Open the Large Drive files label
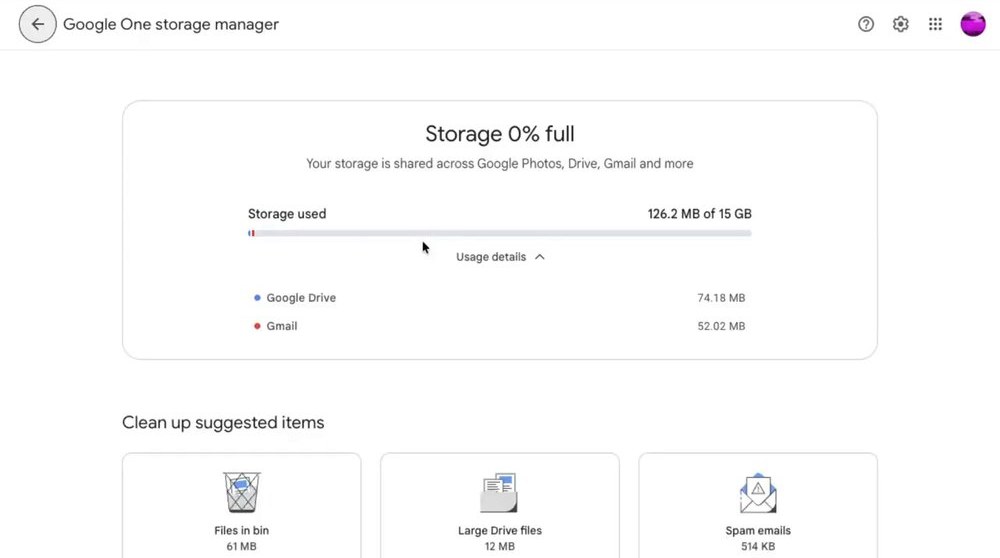This screenshot has height=558, width=1000. tap(500, 531)
